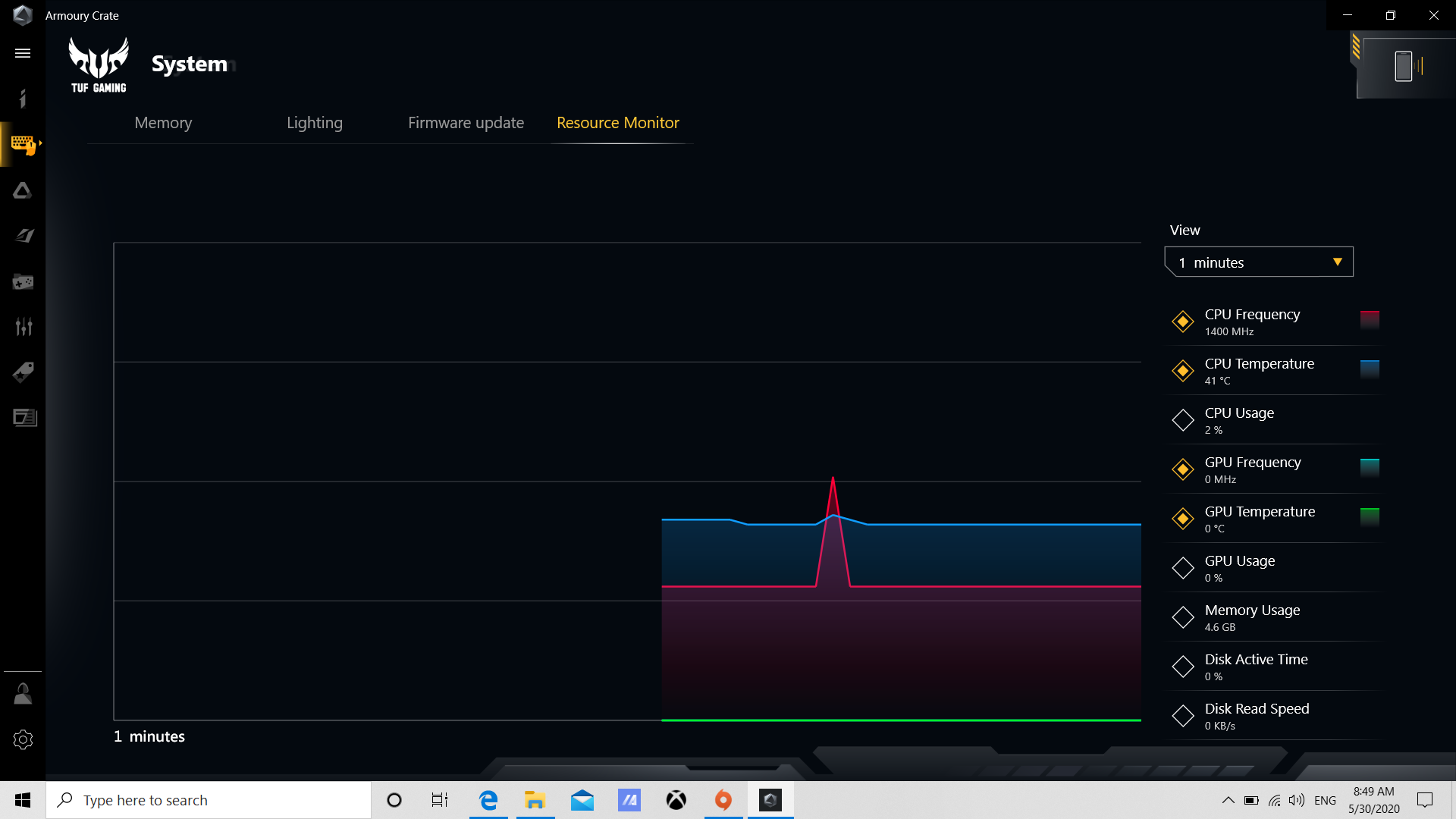The image size is (1456, 819).
Task: Open the hamburger menu in sidebar
Action: pos(23,53)
